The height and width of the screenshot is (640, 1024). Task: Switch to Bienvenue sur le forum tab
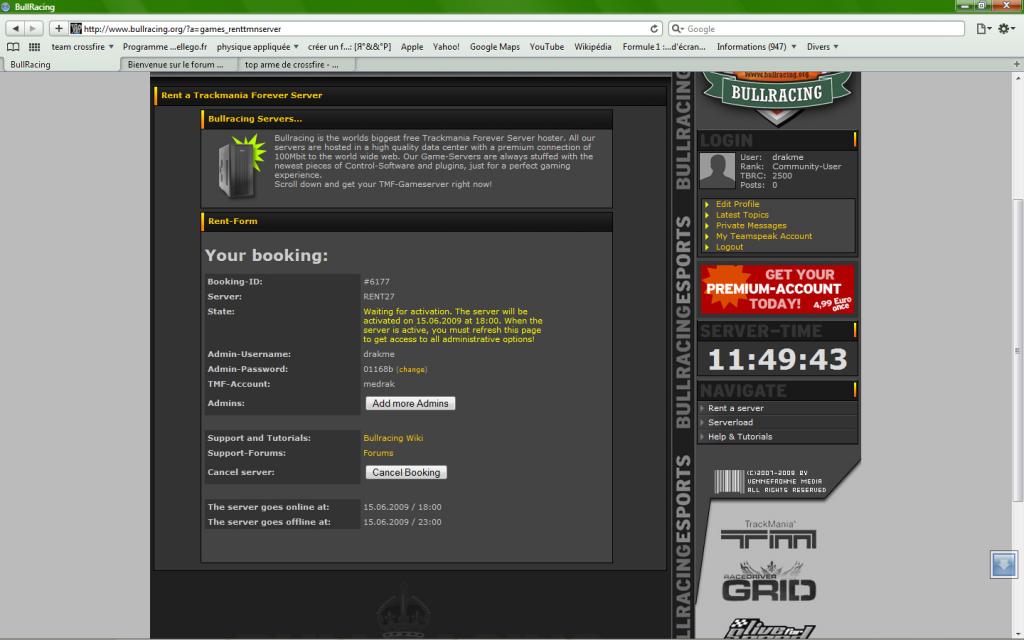[179, 65]
